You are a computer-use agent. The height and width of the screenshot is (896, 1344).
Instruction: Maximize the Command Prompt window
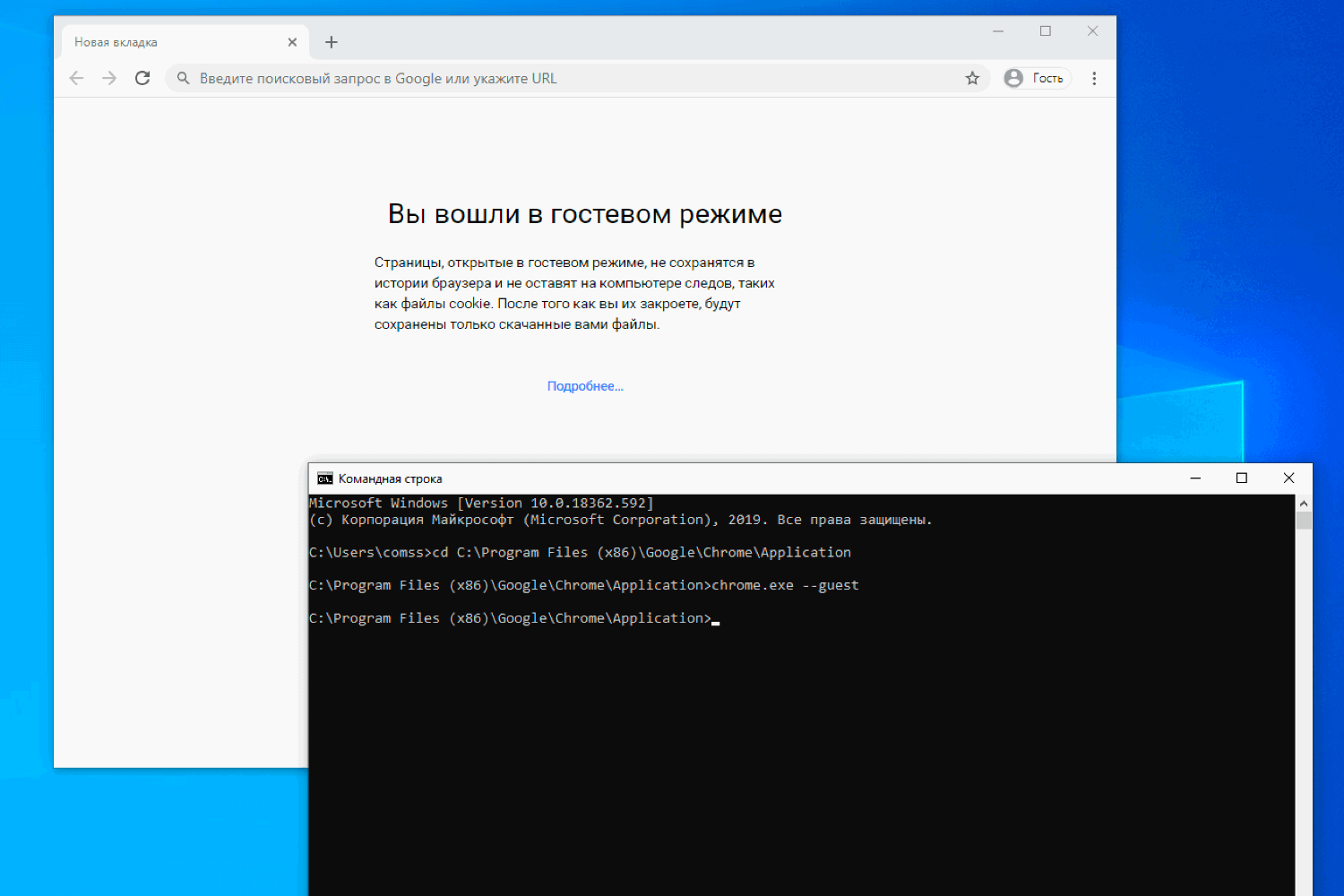point(1242,478)
